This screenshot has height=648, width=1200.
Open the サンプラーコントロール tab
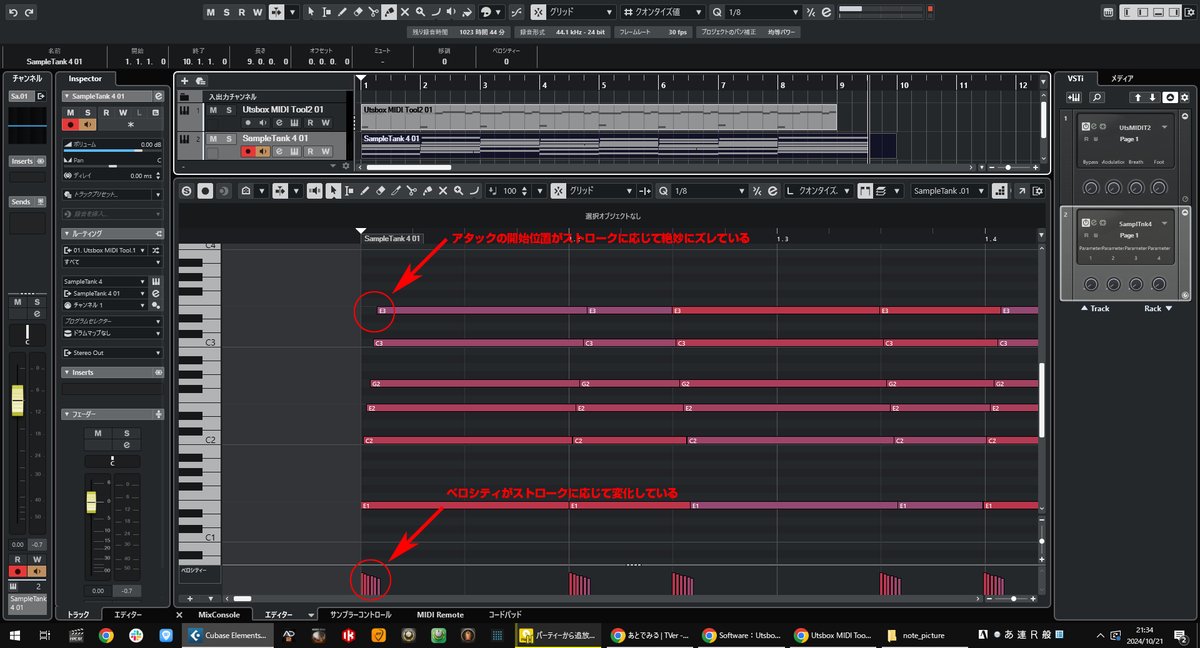361,615
